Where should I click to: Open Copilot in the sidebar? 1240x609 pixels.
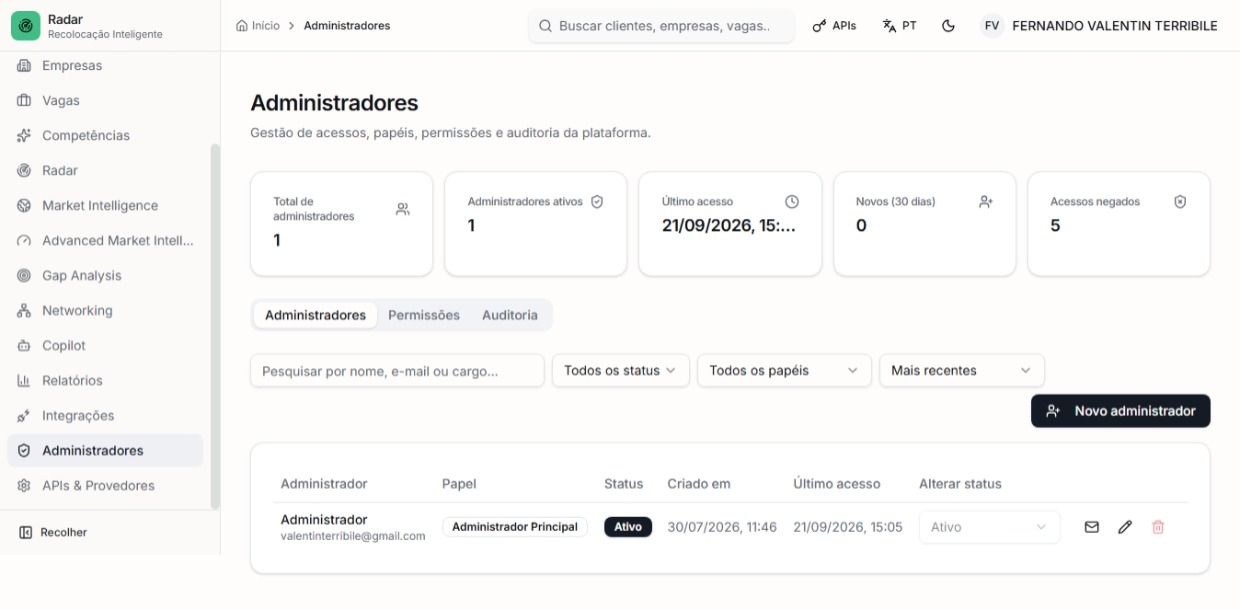[105, 346]
